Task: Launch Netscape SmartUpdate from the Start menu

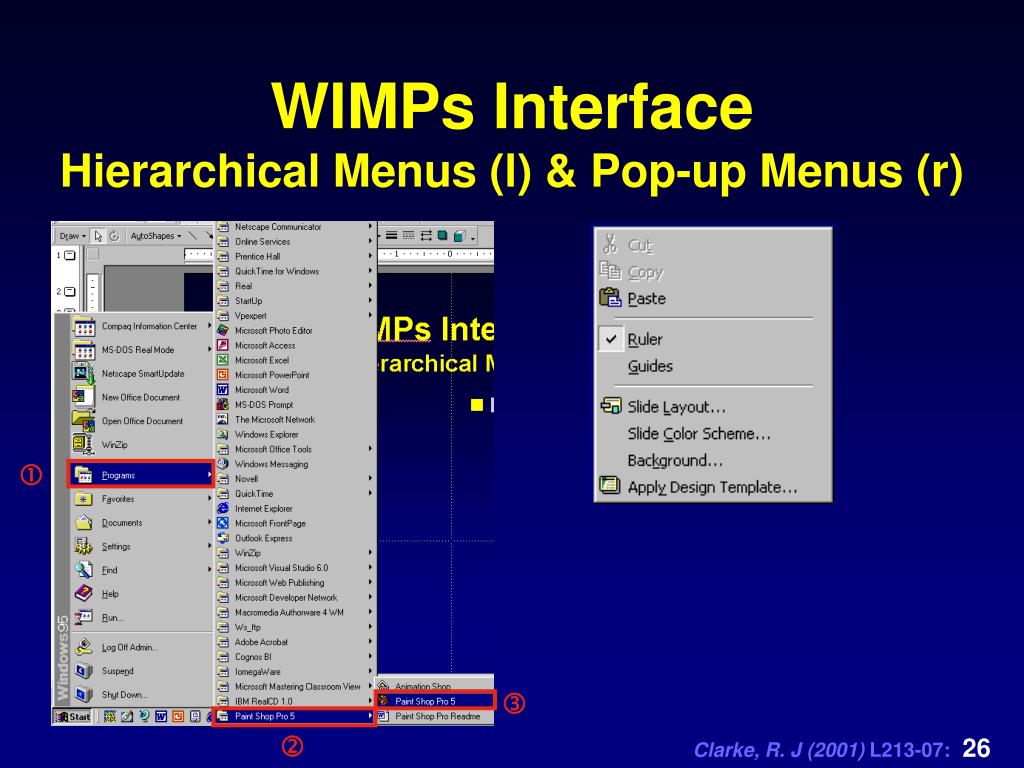Action: click(x=141, y=374)
